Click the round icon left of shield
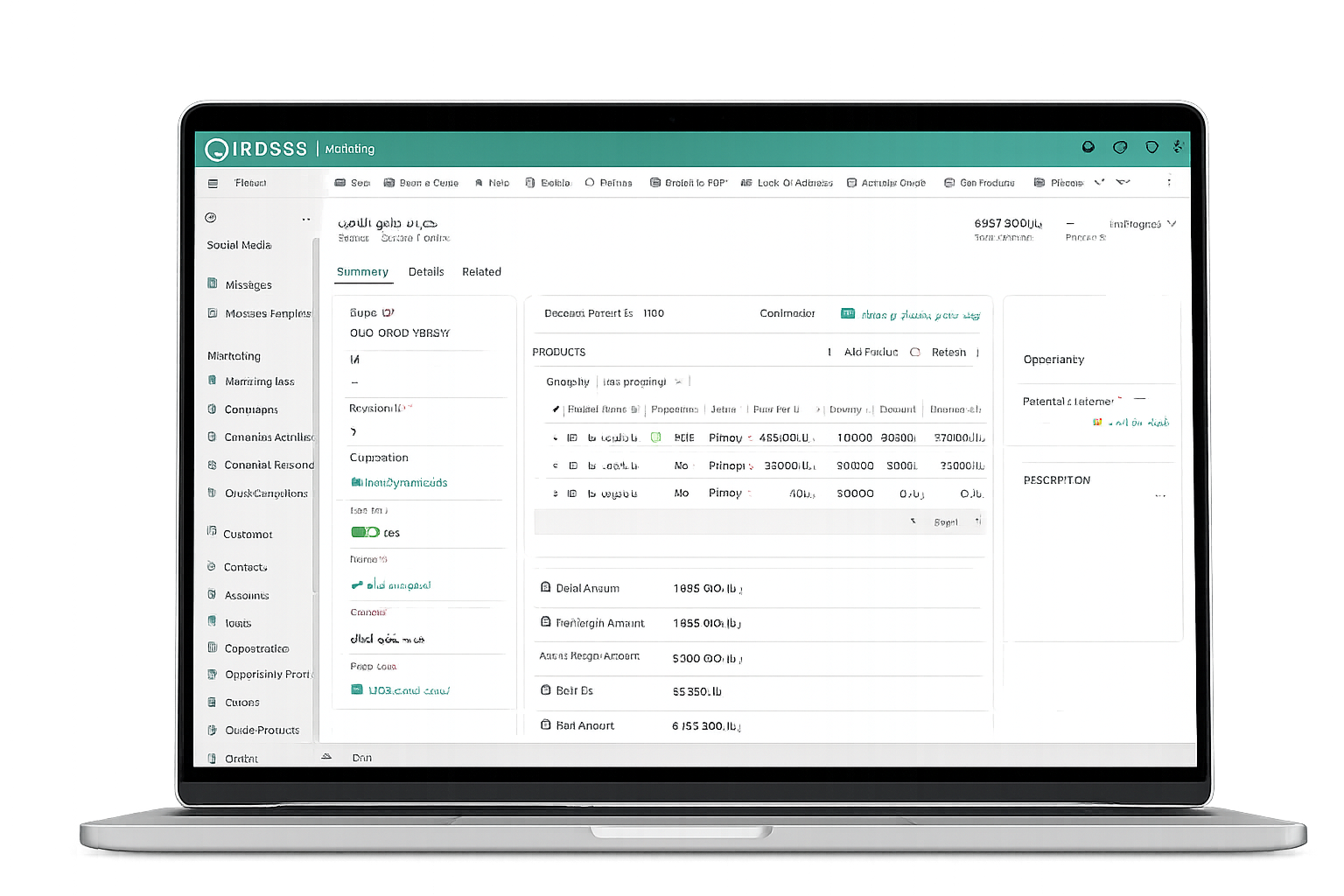The width and height of the screenshot is (1344, 896). click(1120, 147)
